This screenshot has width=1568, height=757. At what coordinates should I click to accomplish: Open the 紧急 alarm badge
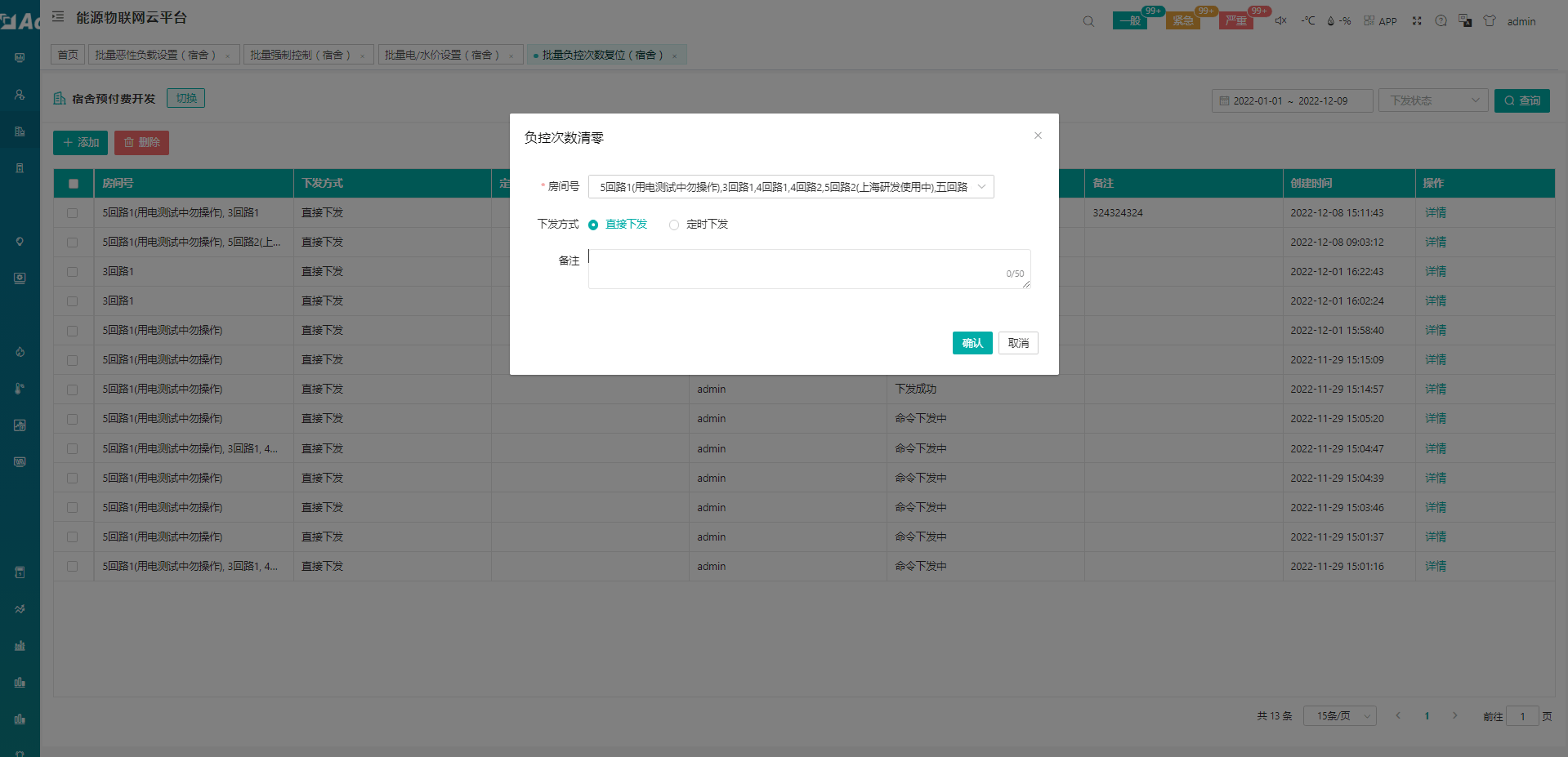click(x=1183, y=20)
